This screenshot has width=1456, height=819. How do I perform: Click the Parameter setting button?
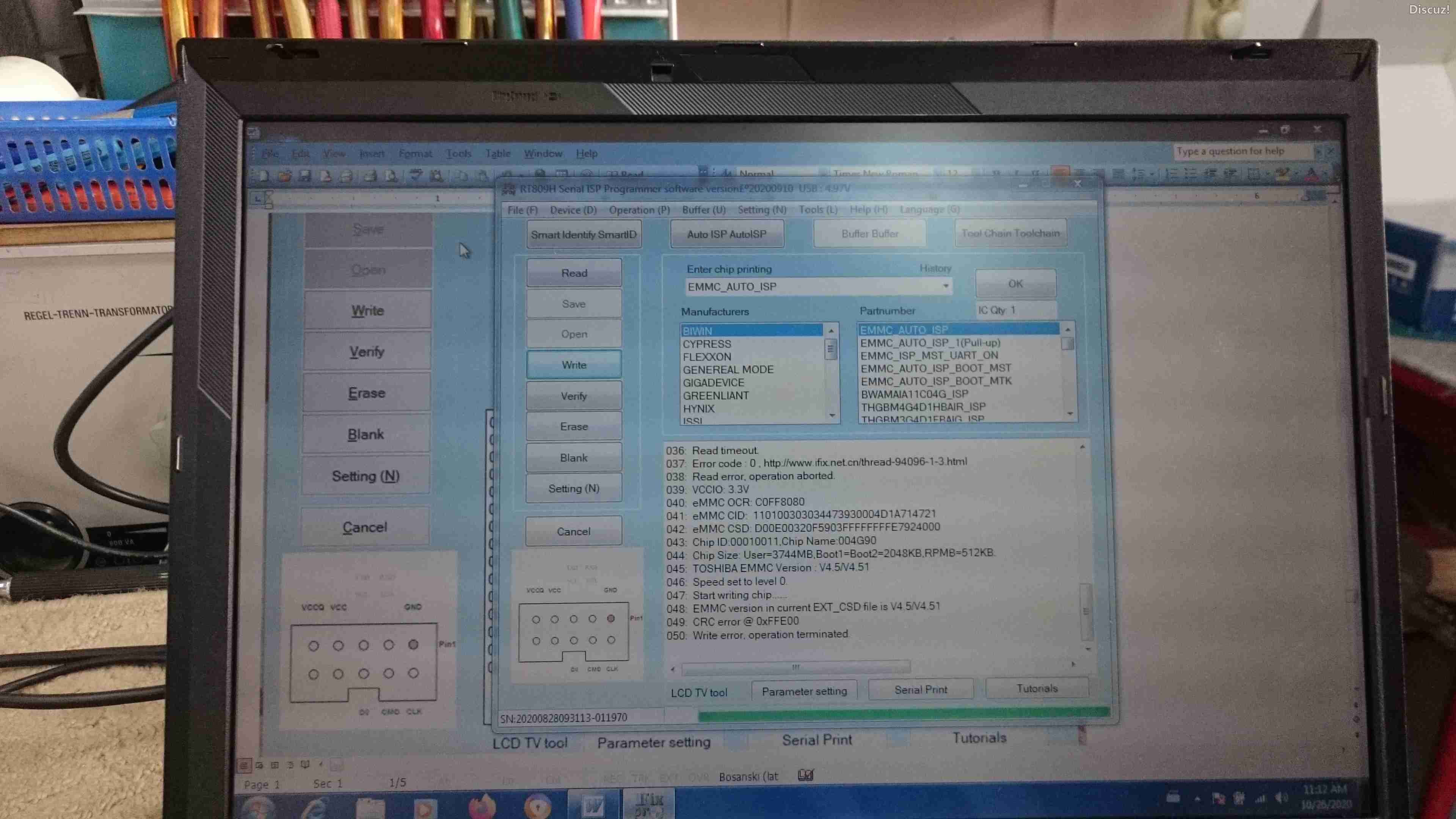pos(804,691)
